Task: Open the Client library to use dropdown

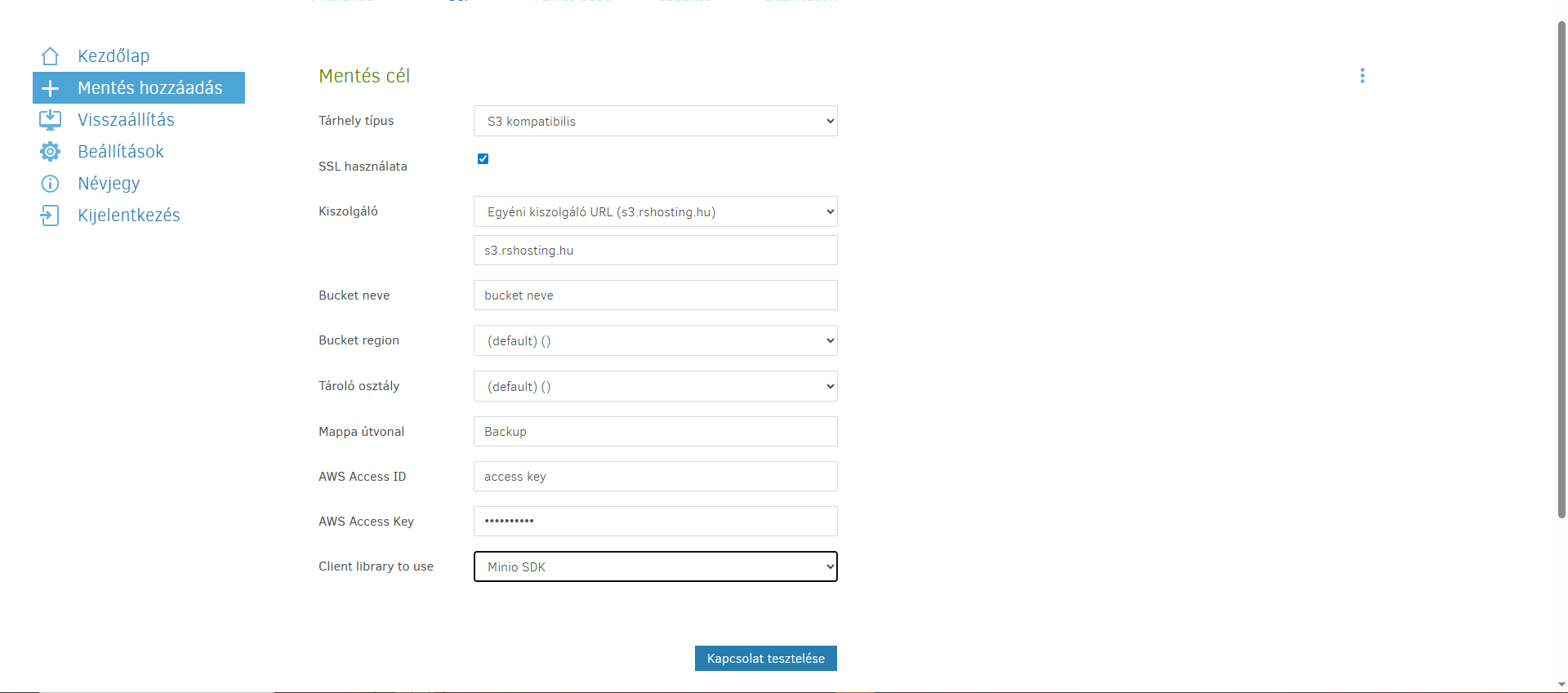Action: click(655, 566)
